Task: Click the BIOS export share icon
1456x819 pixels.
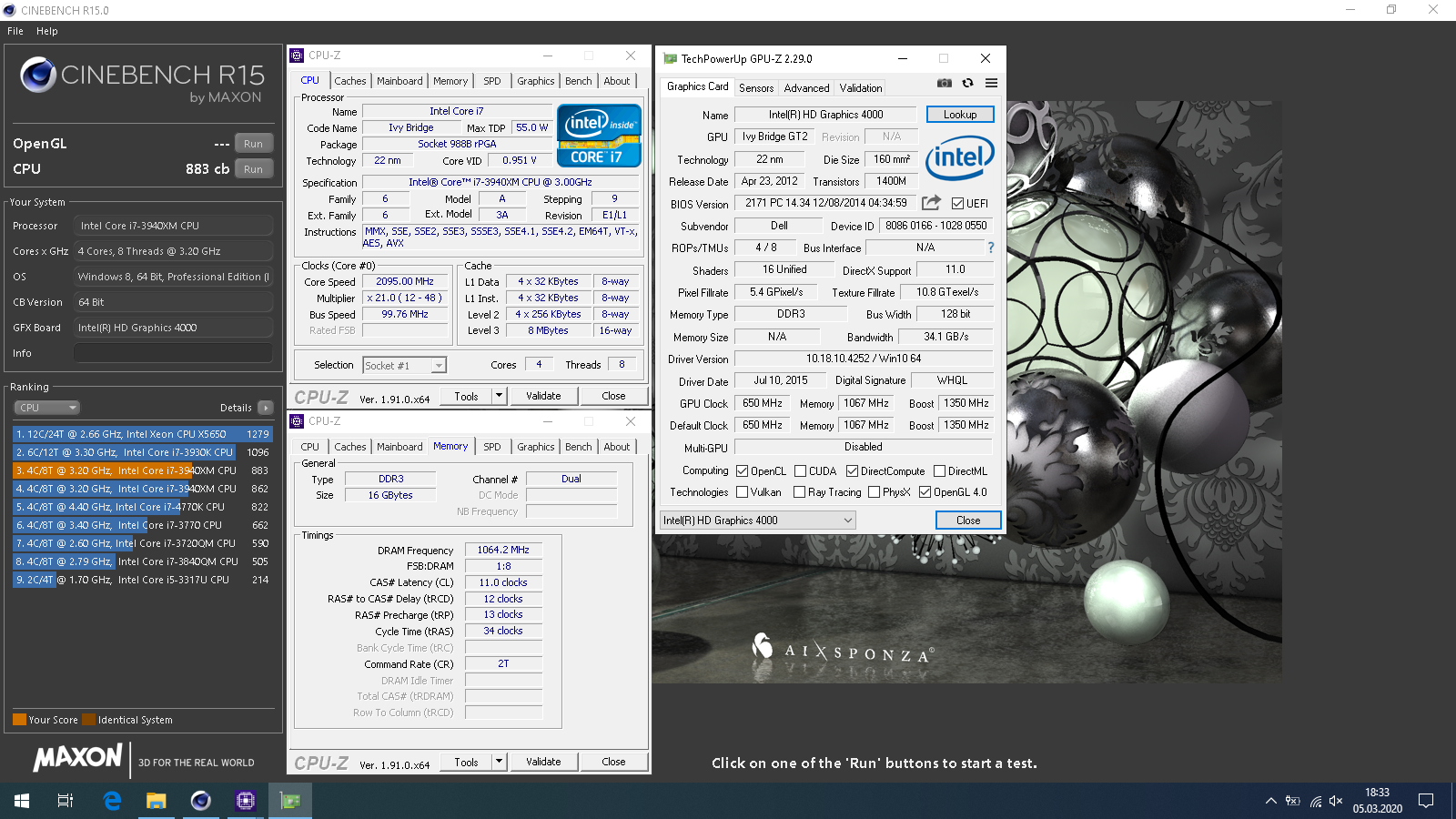Action: [931, 203]
